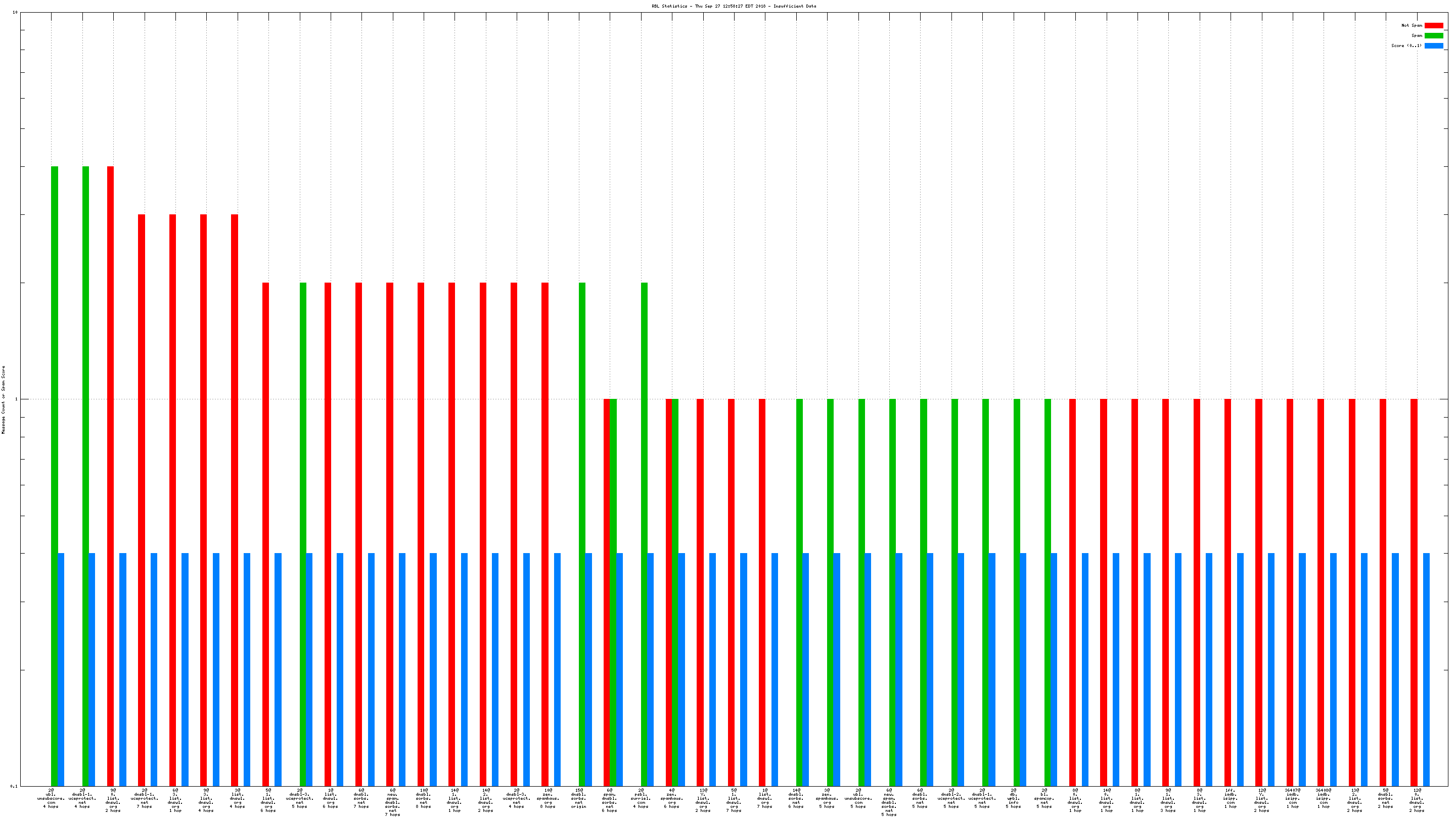Click the y-axis tick label '1'

(x=16, y=399)
